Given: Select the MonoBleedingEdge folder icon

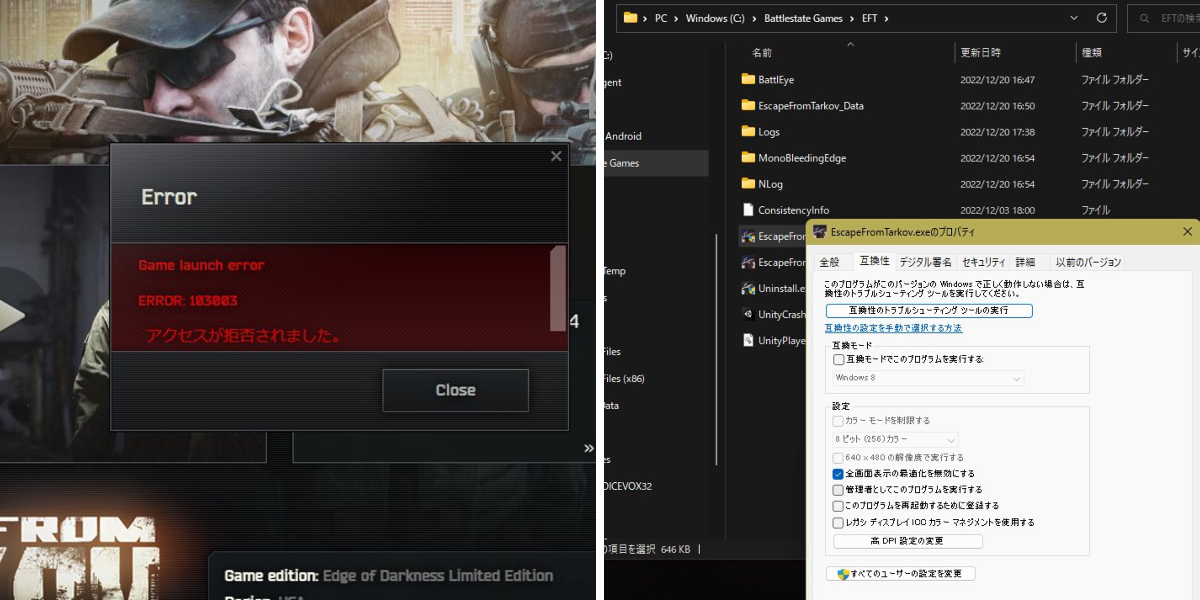Looking at the screenshot, I should (748, 157).
